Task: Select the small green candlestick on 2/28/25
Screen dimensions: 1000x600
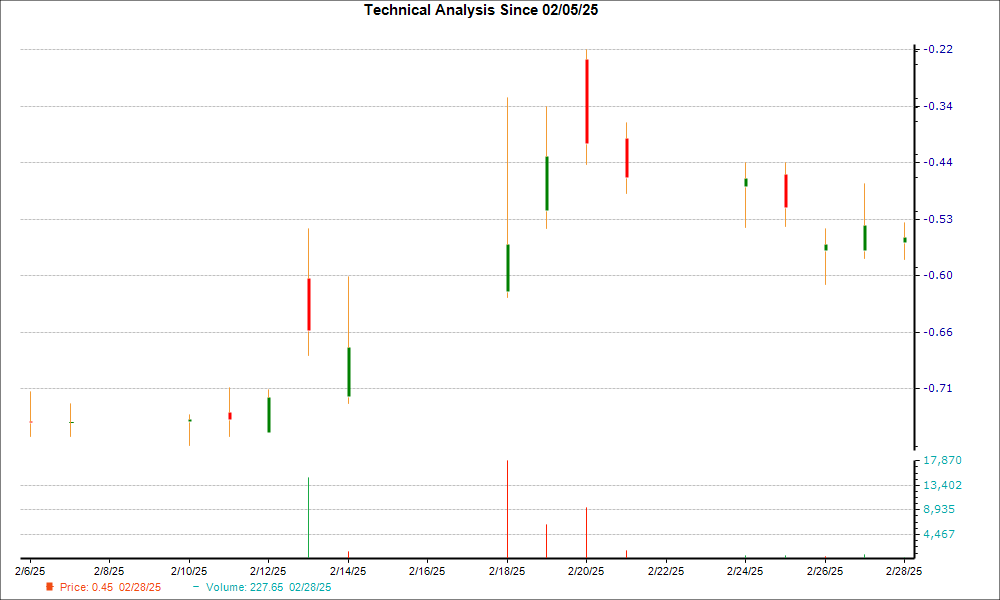Action: click(x=904, y=240)
